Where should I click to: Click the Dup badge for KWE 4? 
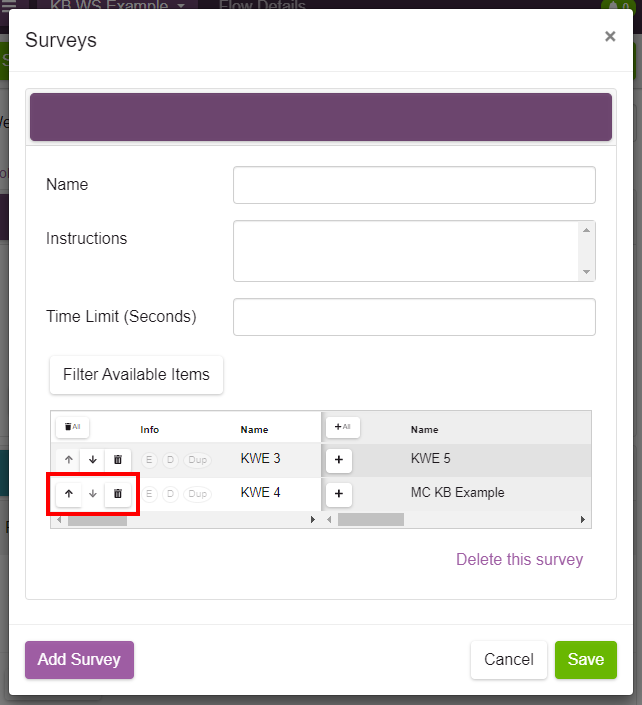pyautogui.click(x=197, y=494)
